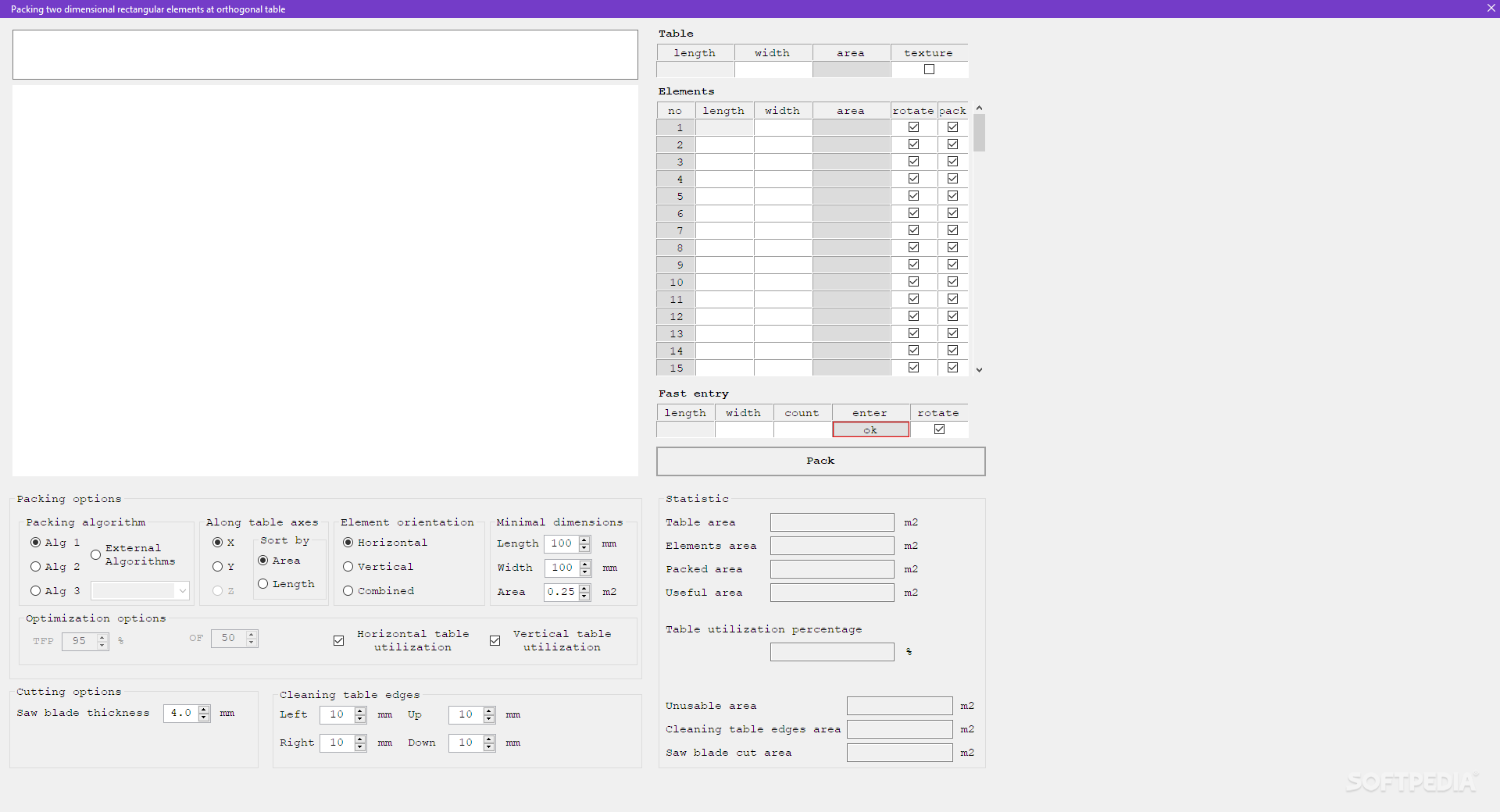
Task: Click the Minimal Length value field
Action: (x=562, y=543)
